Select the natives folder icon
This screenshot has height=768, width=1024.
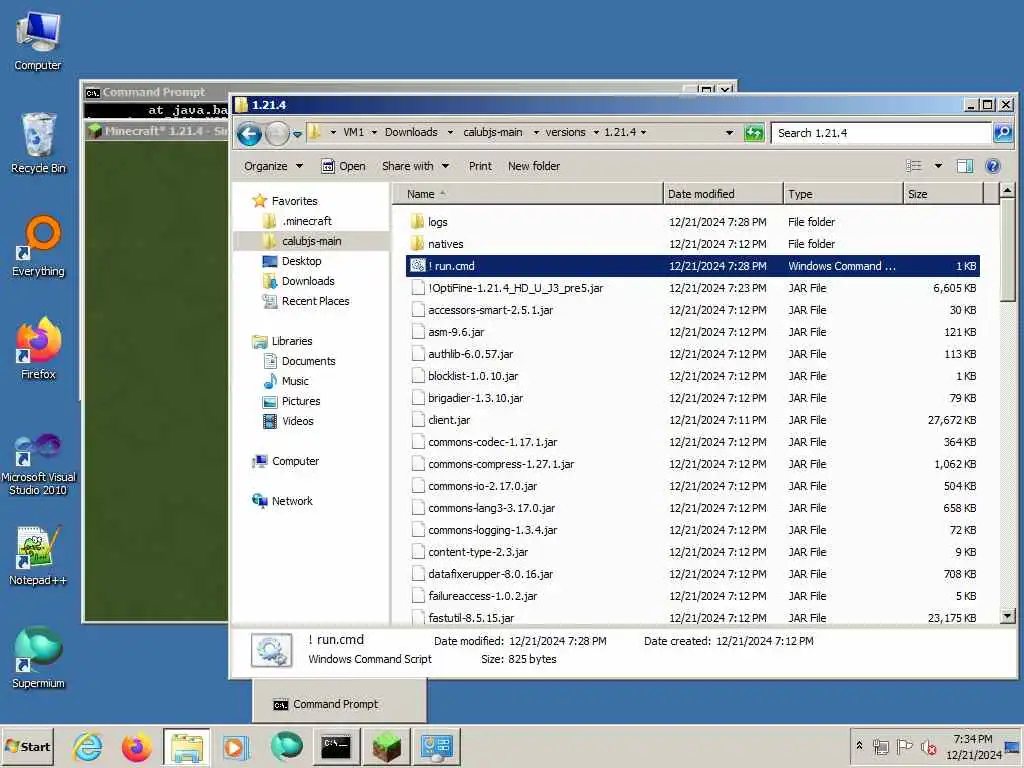tap(418, 244)
